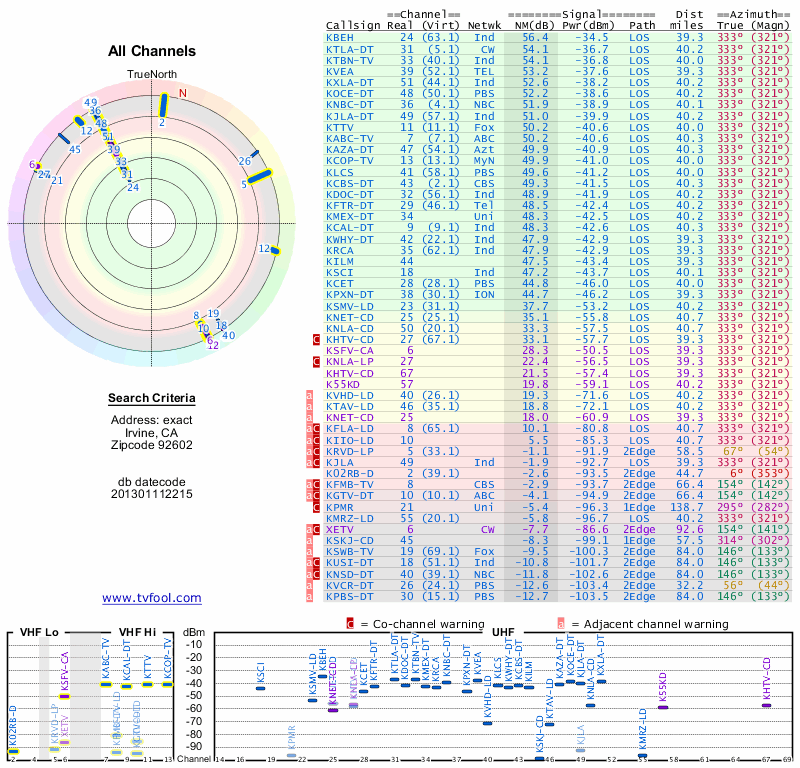Screen dimensions: 800x768
Task: Click the Callsign column header
Action: [353, 26]
